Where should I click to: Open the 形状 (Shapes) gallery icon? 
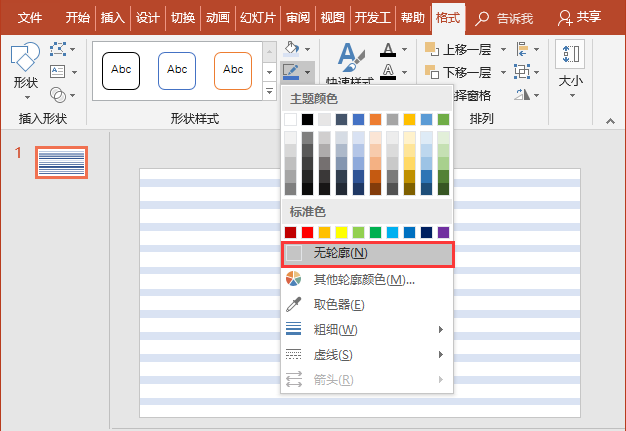pos(25,57)
